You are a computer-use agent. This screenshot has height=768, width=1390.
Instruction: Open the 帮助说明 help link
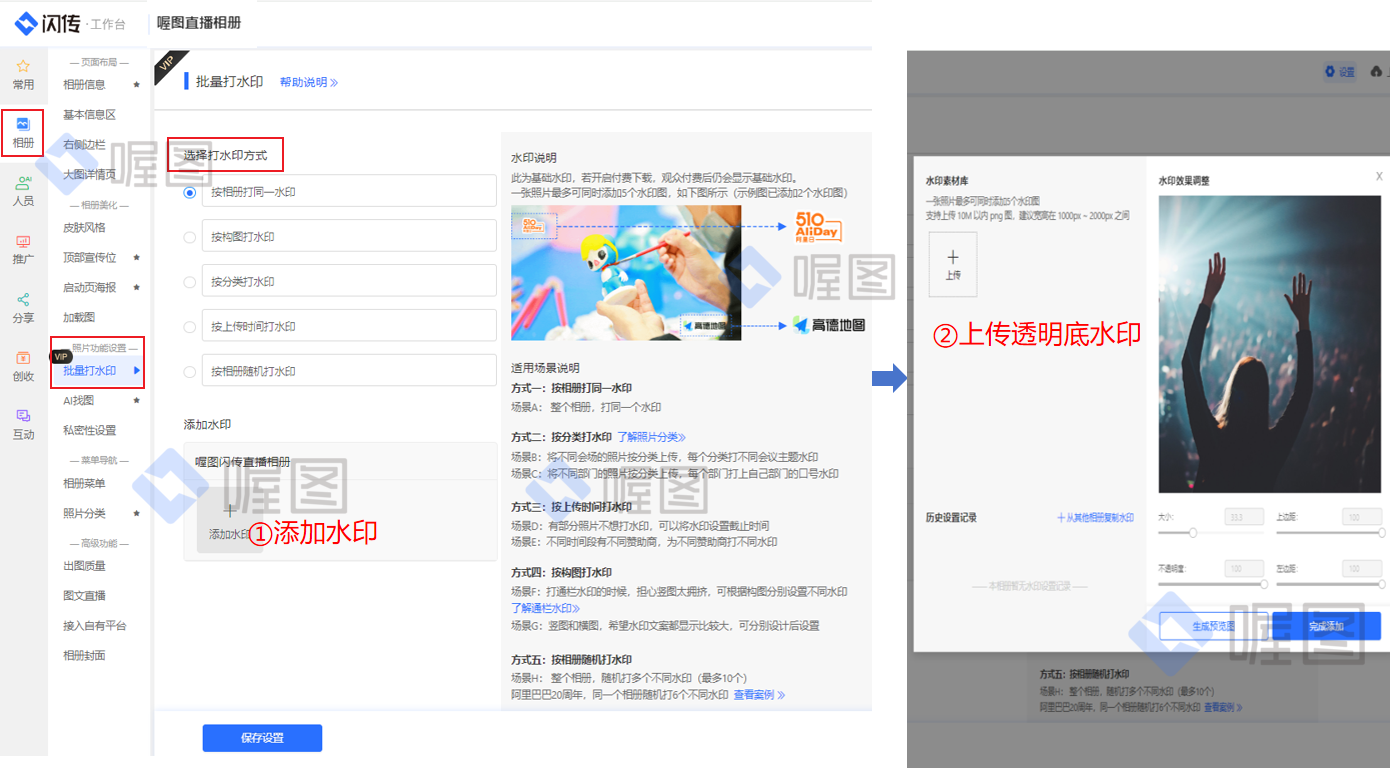point(308,82)
